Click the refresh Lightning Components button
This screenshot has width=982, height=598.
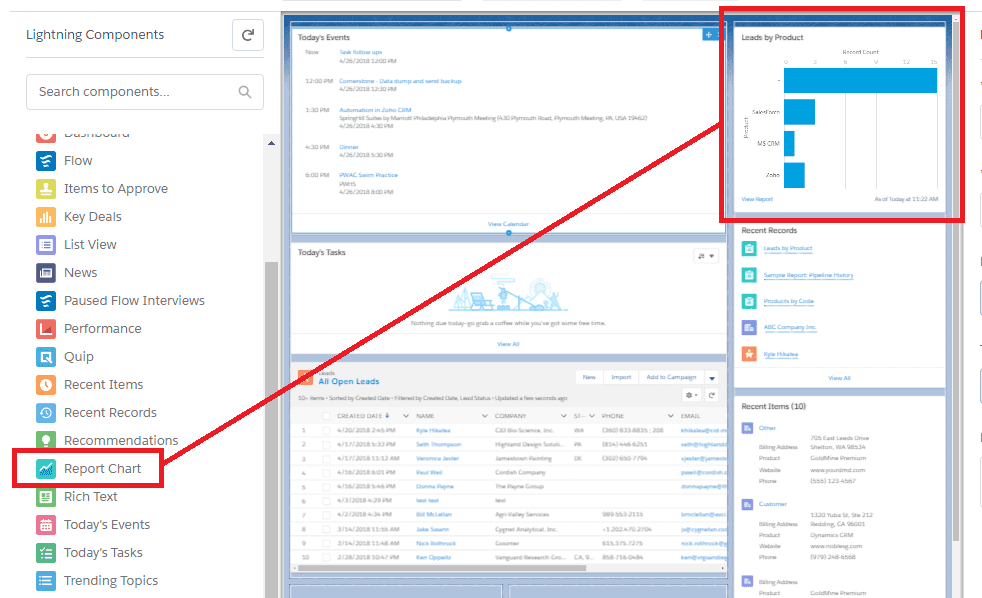pos(248,35)
